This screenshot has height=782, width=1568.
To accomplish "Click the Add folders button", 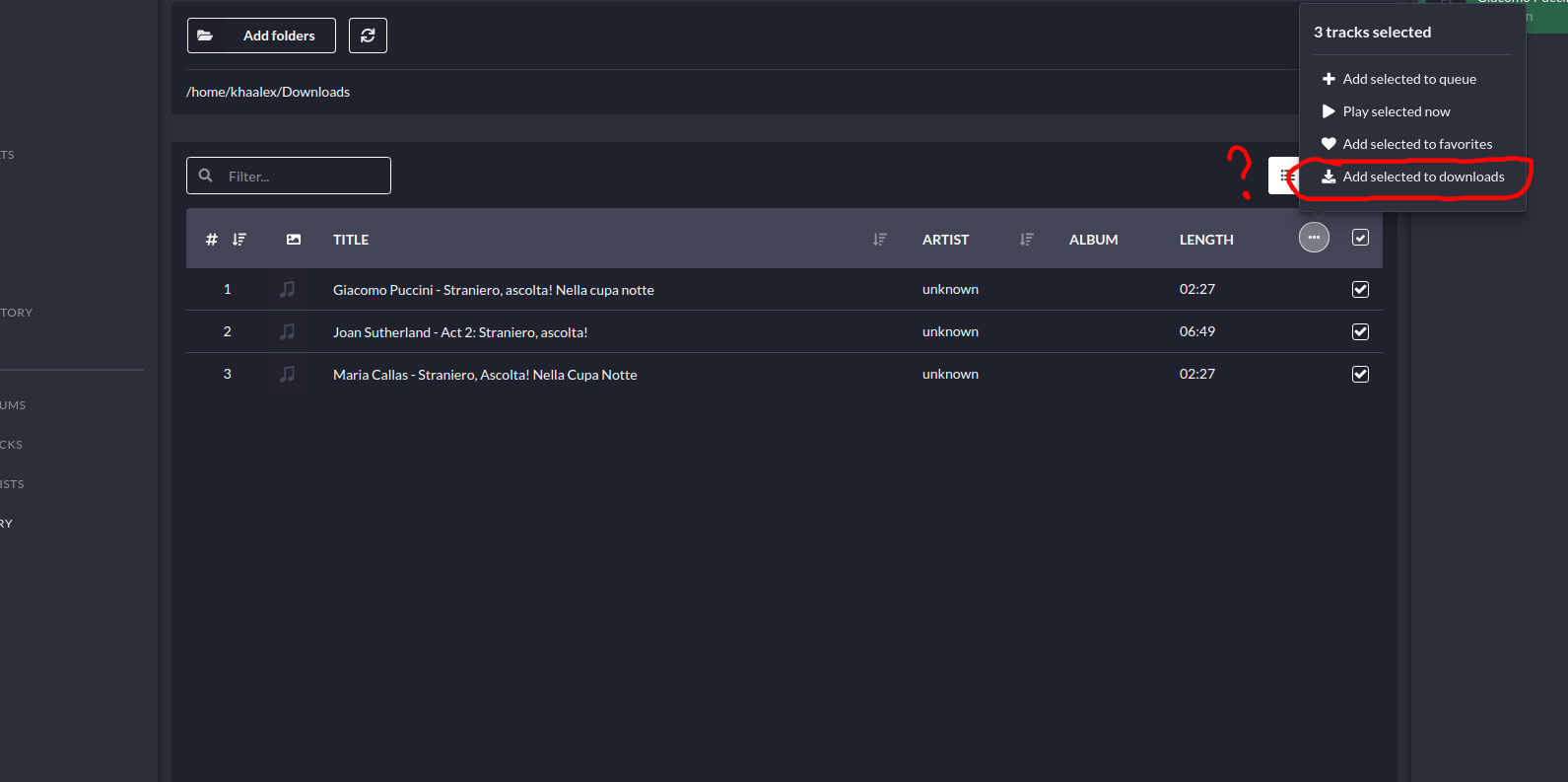I will [x=261, y=36].
